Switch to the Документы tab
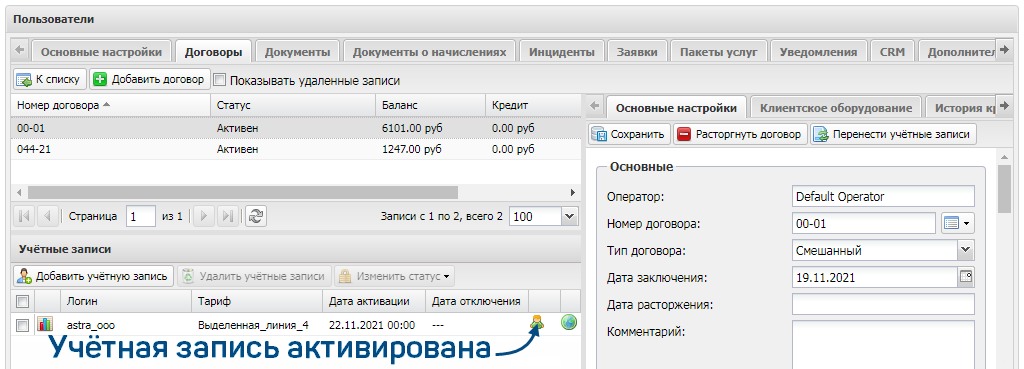1024x369 pixels. tap(297, 52)
